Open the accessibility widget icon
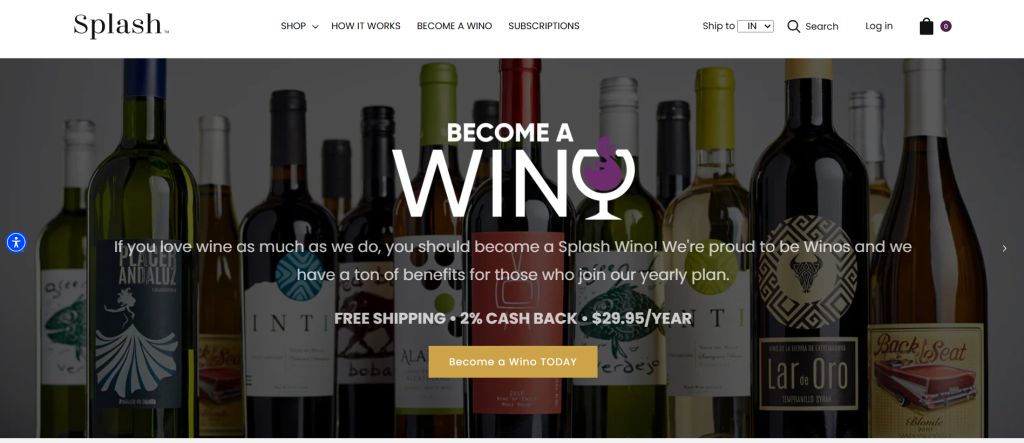This screenshot has height=443, width=1024. [16, 242]
